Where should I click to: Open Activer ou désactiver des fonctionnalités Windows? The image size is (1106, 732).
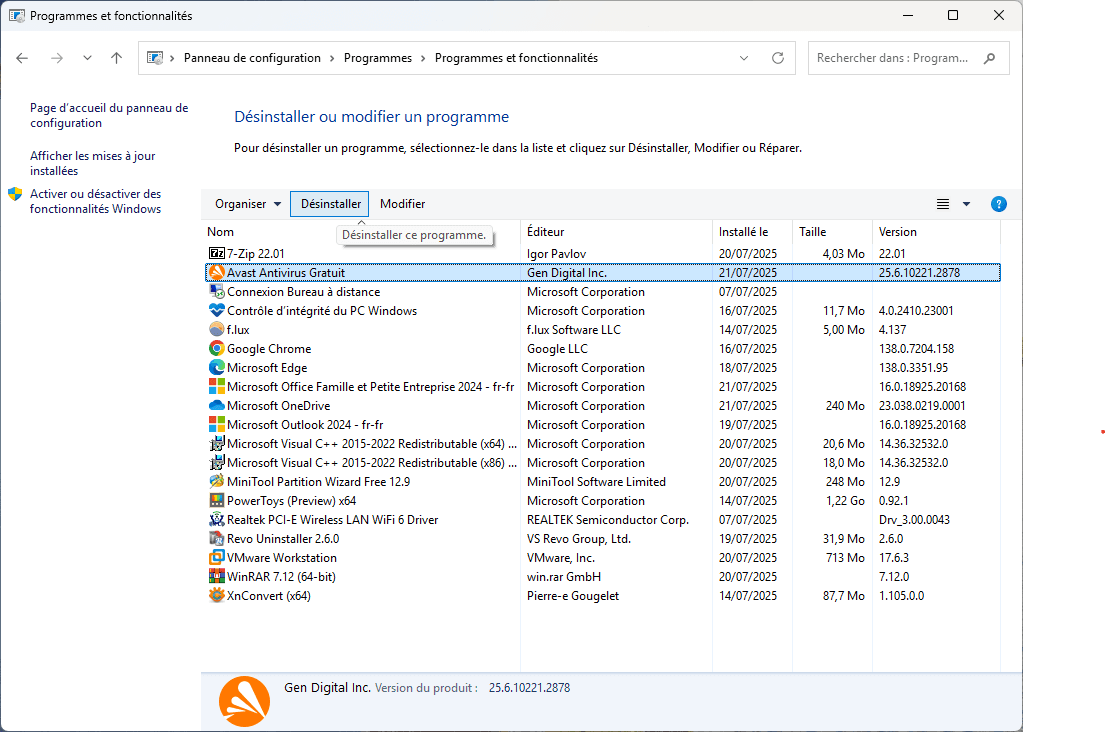pos(95,201)
